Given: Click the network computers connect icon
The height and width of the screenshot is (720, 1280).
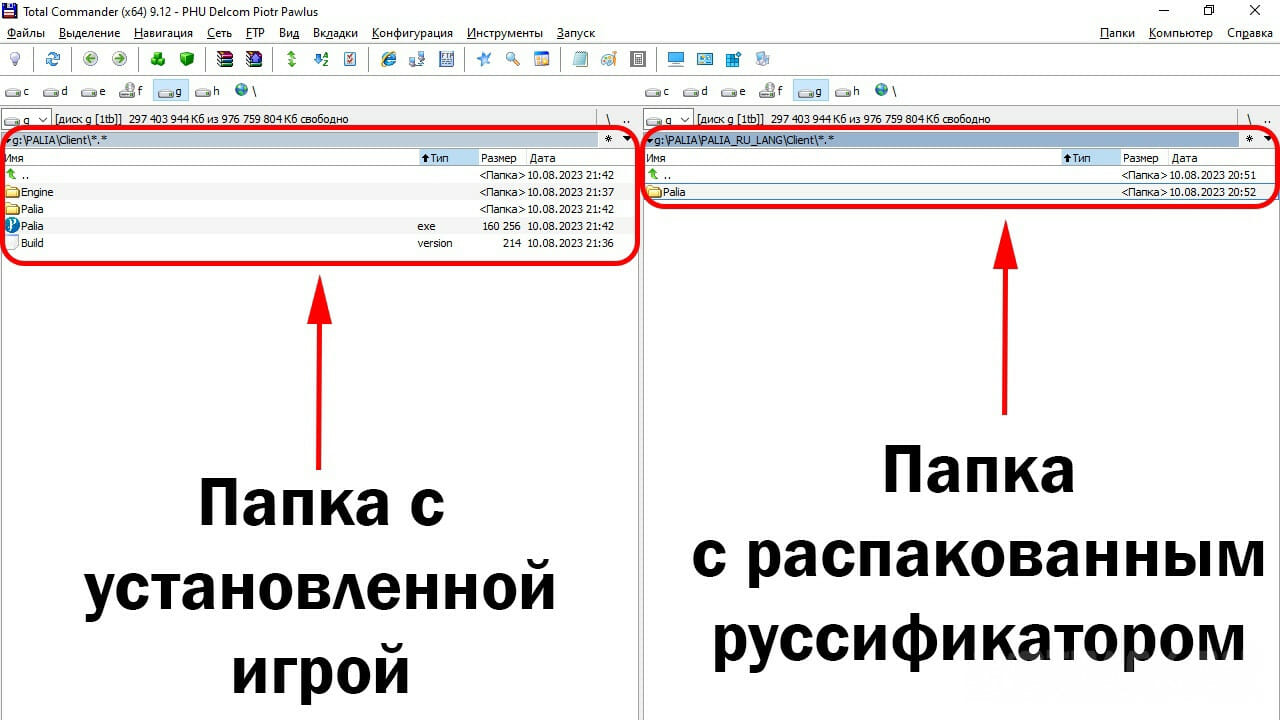Looking at the screenshot, I should (x=418, y=59).
